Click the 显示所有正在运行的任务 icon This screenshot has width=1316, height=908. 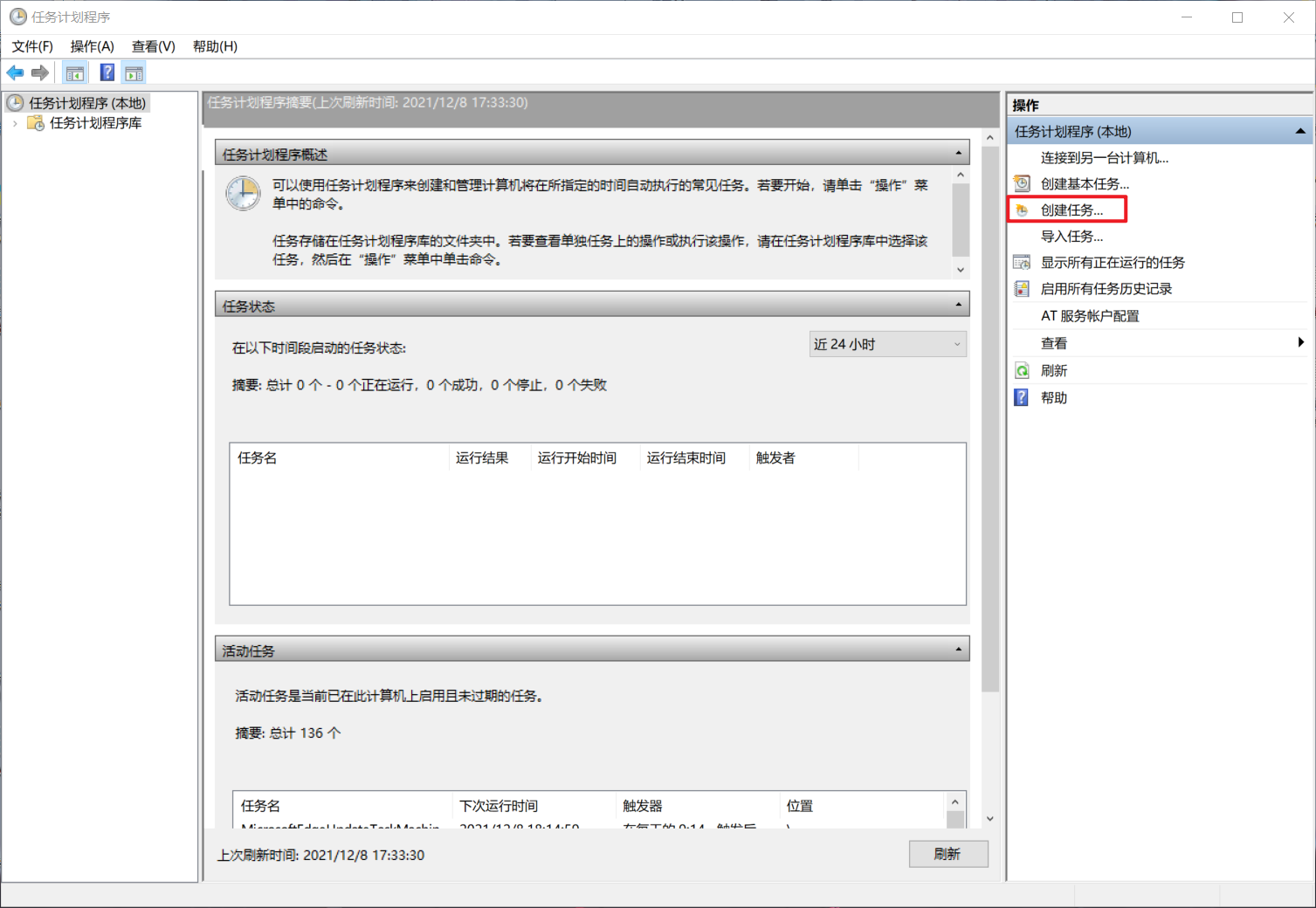pyautogui.click(x=1022, y=262)
